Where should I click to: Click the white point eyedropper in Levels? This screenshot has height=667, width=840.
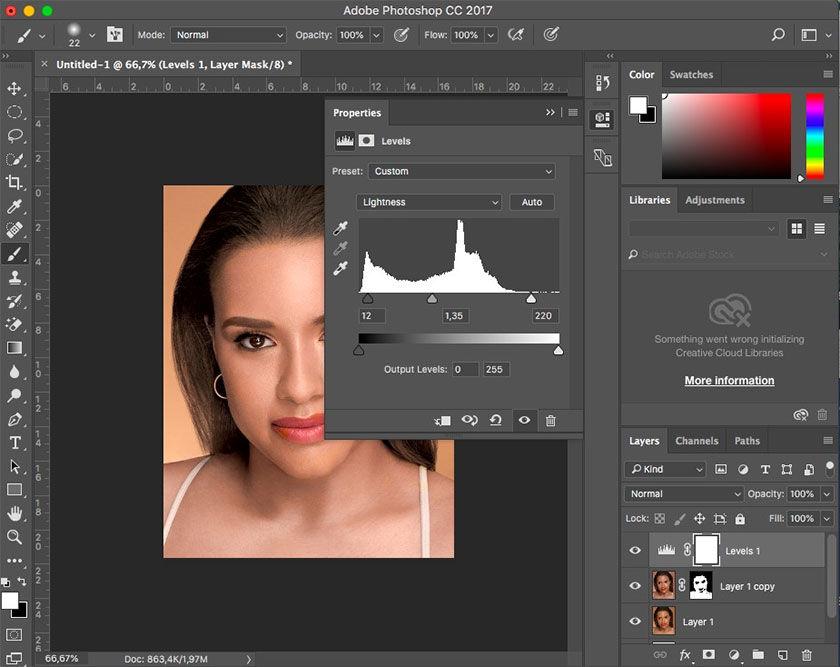(341, 268)
